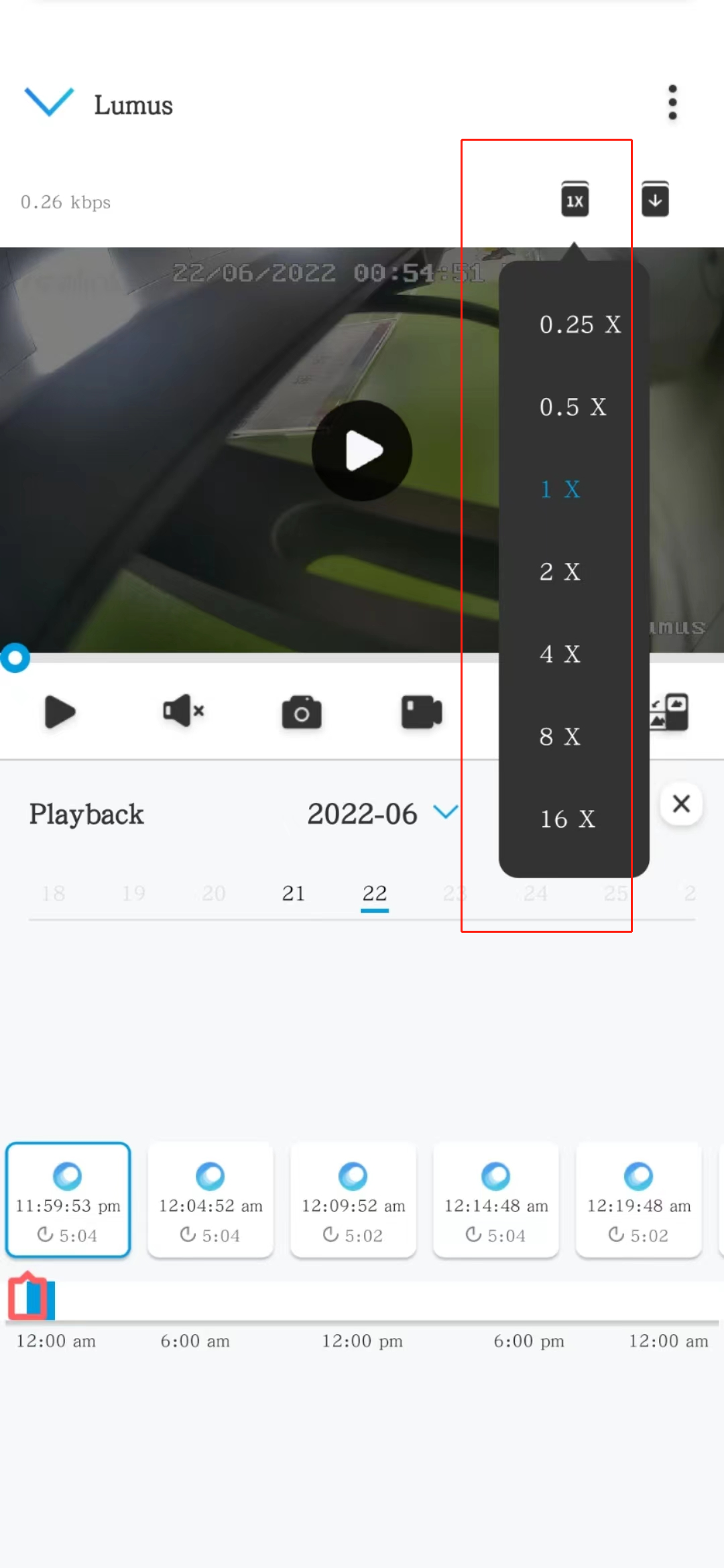Image resolution: width=724 pixels, height=1568 pixels.
Task: Tap the 1X playback speed icon
Action: point(575,199)
